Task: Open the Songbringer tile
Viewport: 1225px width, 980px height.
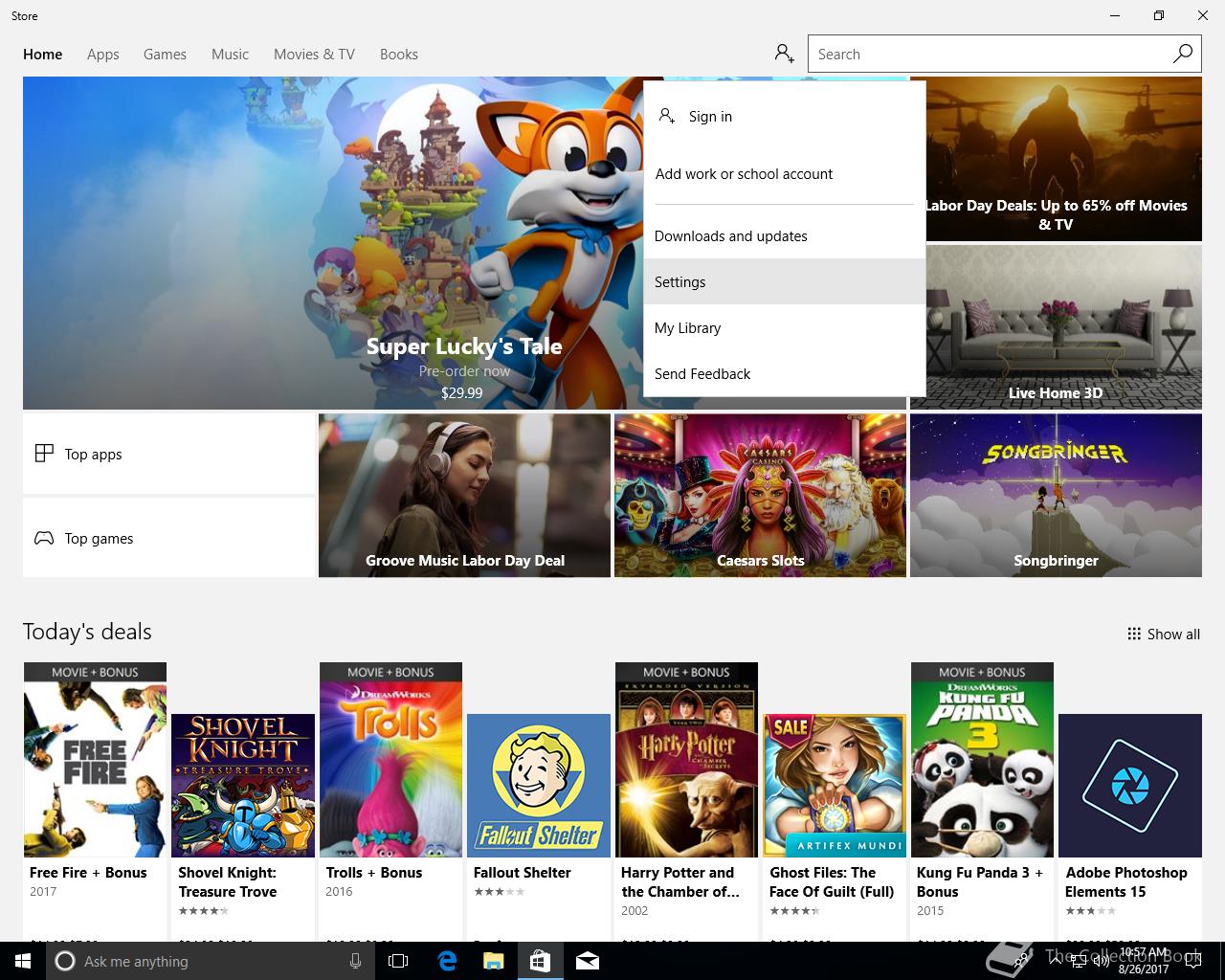Action: pyautogui.click(x=1056, y=496)
